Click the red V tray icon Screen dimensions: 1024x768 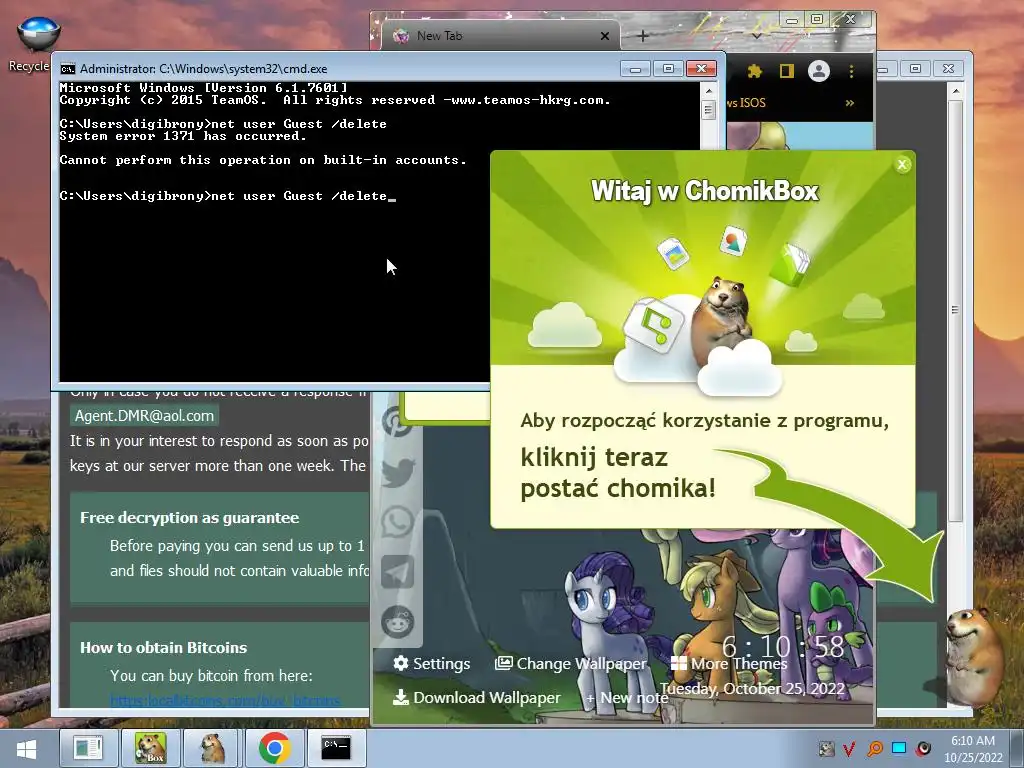(850, 748)
